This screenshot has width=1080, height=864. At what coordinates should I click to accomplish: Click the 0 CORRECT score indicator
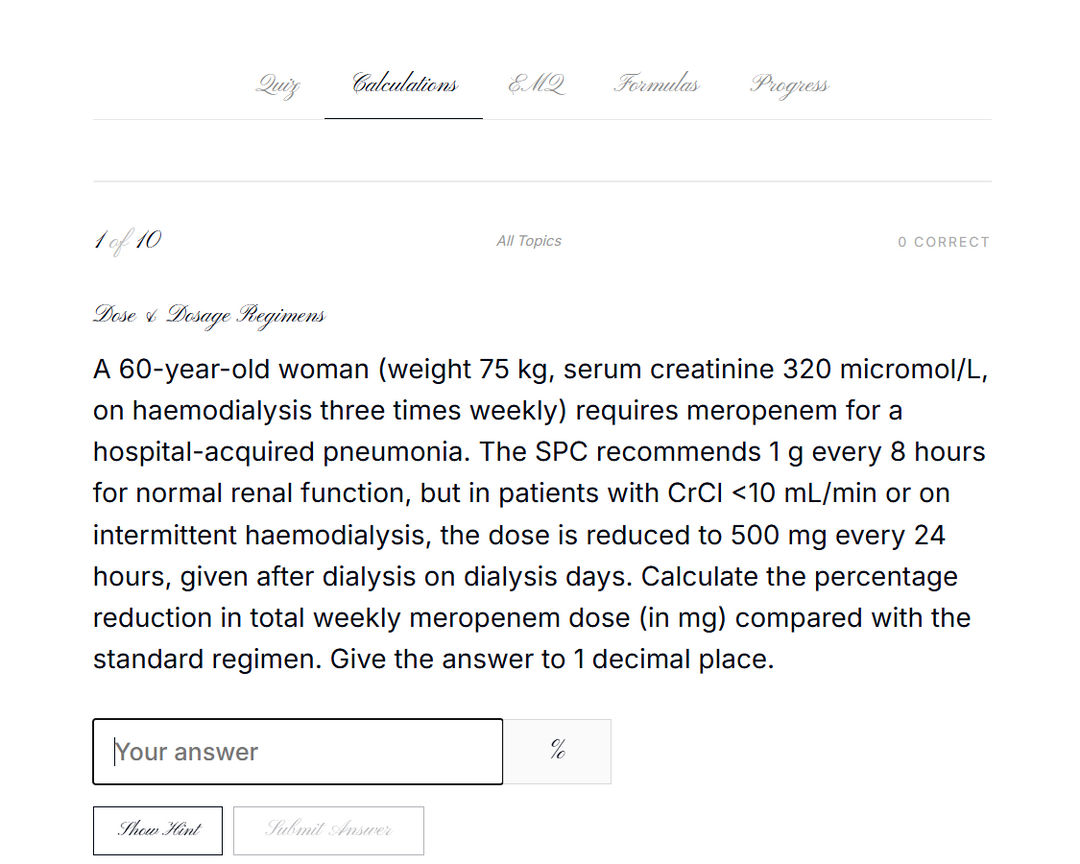[x=944, y=242]
